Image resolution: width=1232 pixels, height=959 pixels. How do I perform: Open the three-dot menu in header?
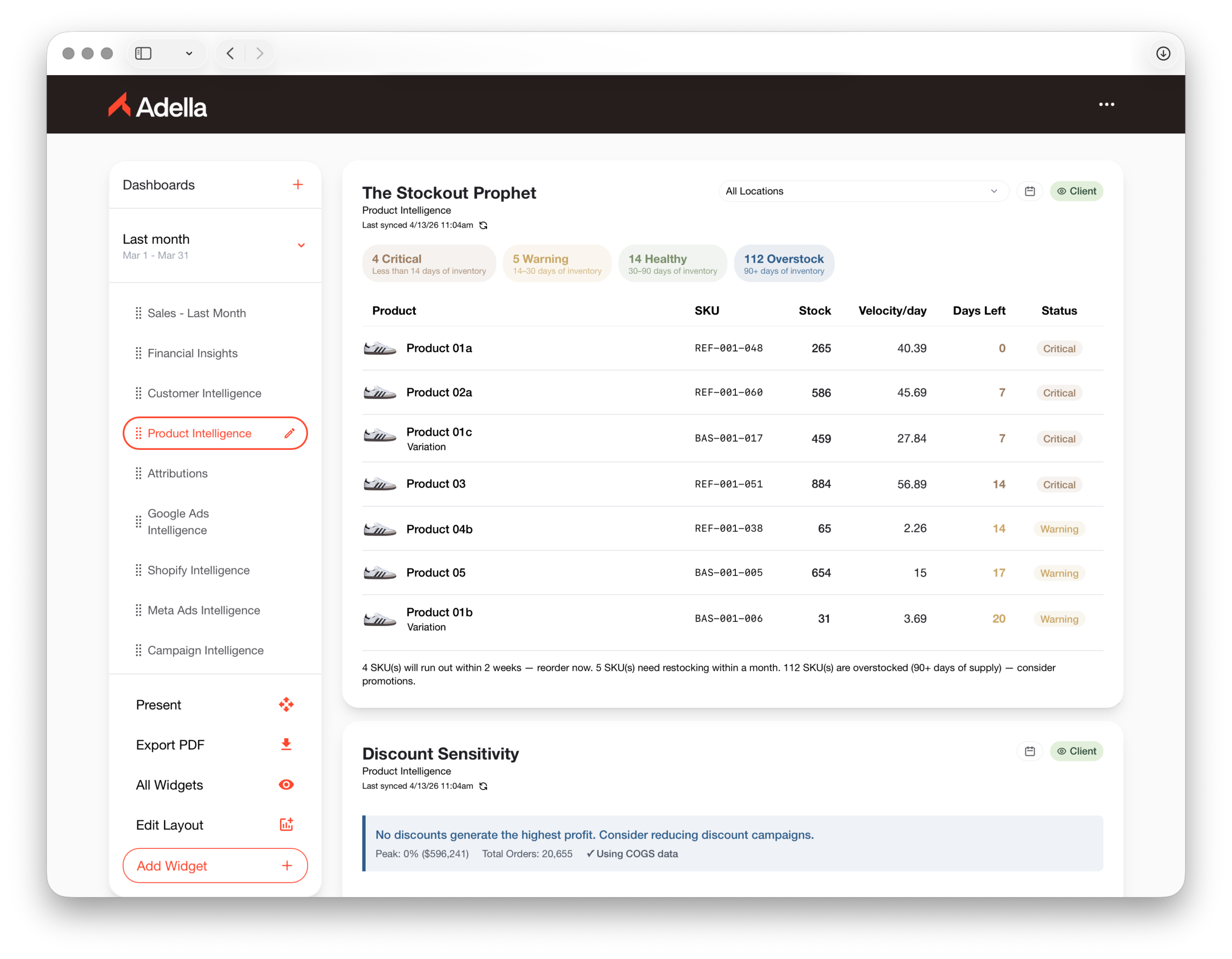tap(1106, 104)
